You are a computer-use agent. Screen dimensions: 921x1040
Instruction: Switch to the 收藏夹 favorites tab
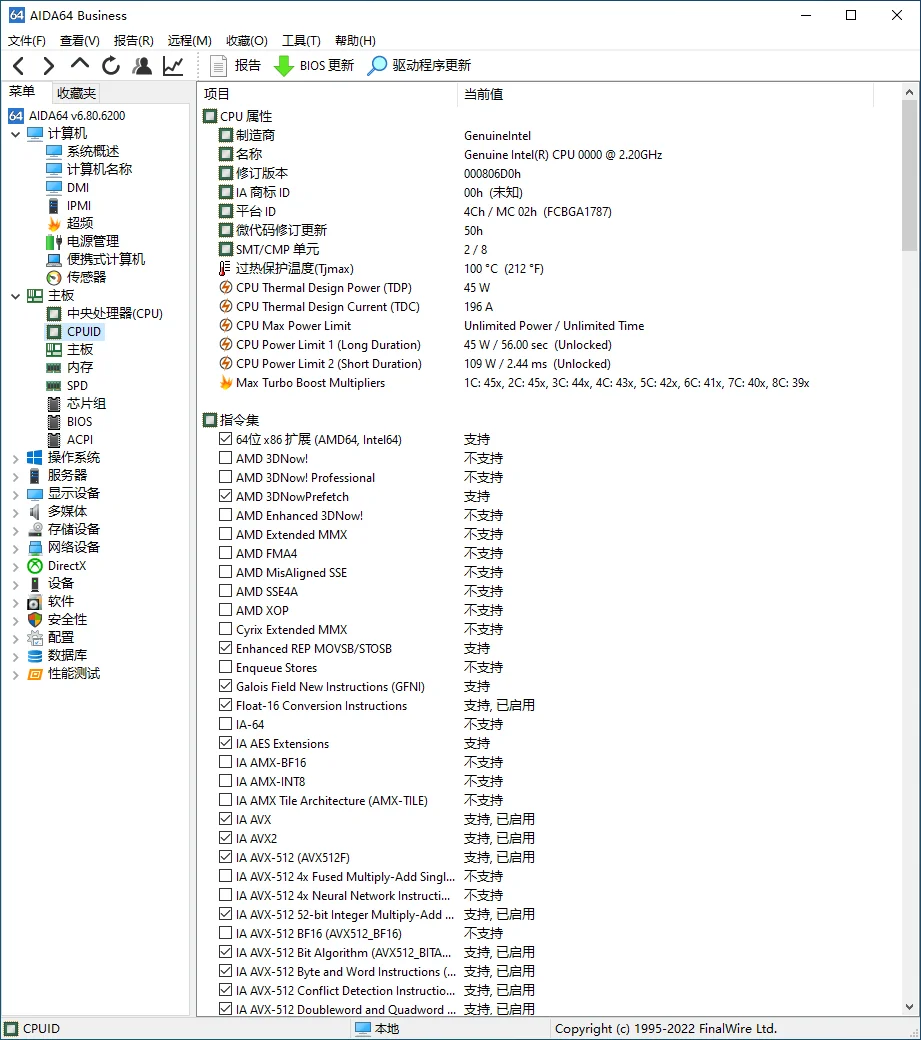pos(76,94)
